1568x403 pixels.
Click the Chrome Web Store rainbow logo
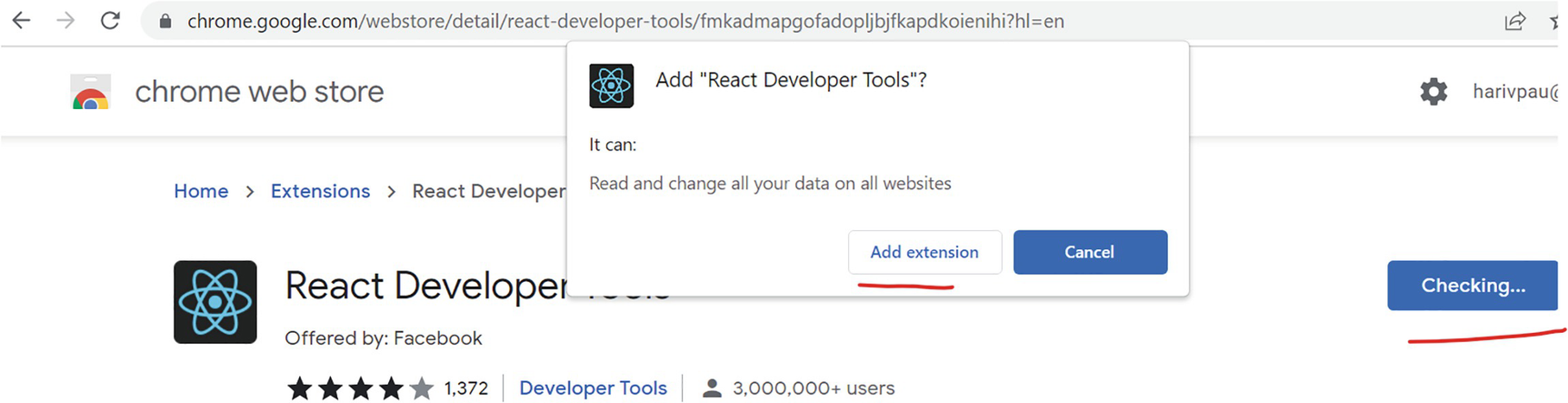pyautogui.click(x=90, y=92)
